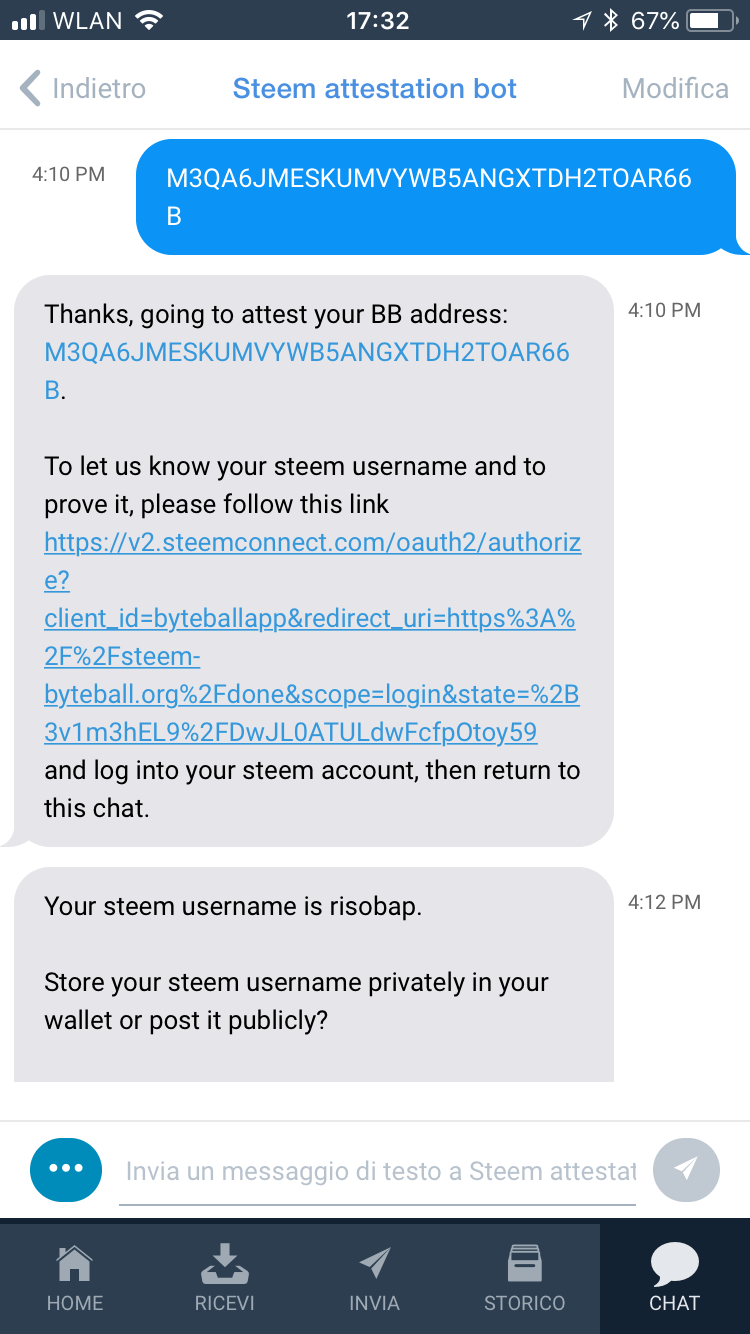Open the three-dots options button
The width and height of the screenshot is (750, 1334).
coord(66,1168)
